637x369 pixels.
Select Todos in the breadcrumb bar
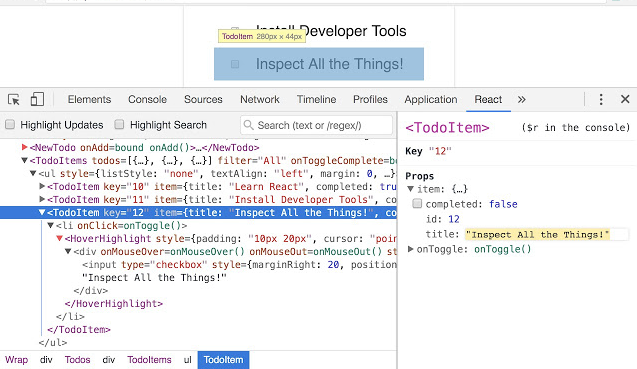(77, 360)
